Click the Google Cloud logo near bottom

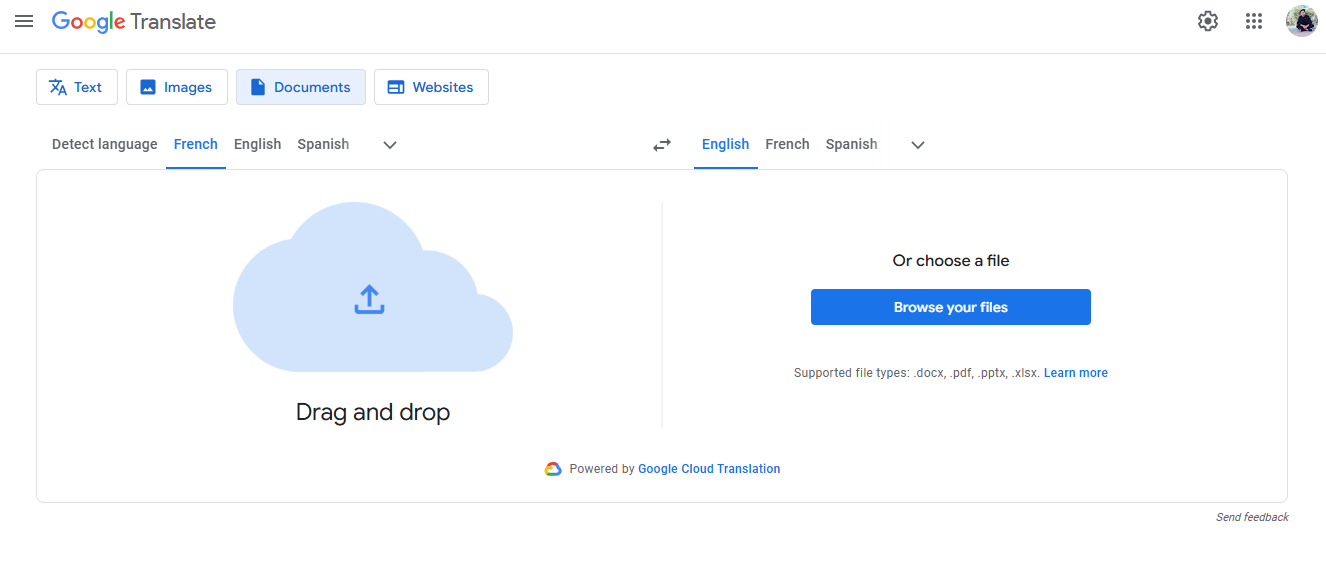pos(553,468)
